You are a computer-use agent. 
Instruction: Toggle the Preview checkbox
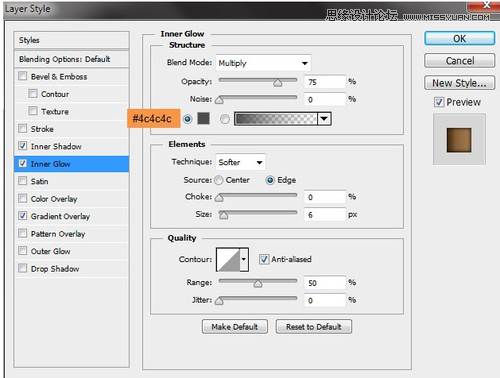point(439,102)
